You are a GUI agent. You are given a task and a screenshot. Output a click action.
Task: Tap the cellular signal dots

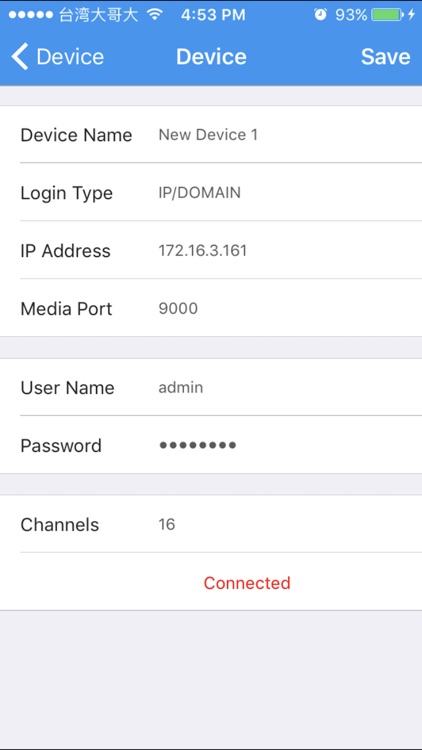[31, 15]
